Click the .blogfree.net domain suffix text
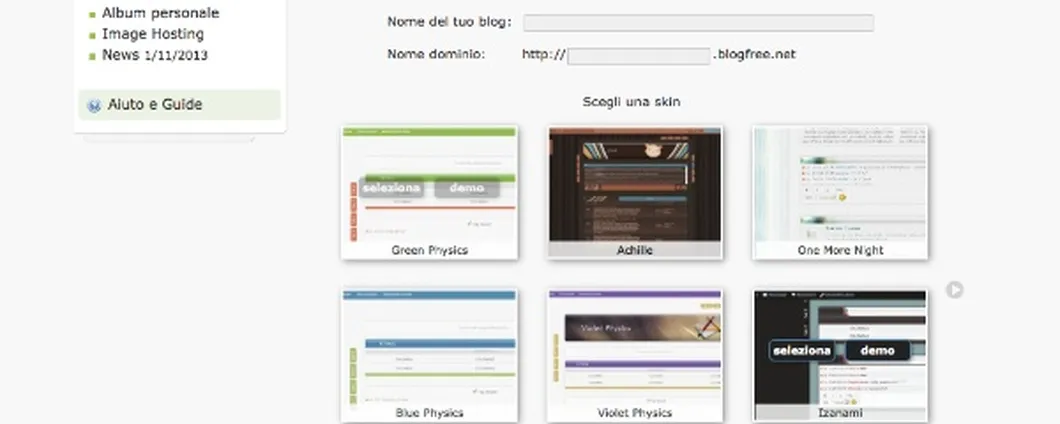 (754, 55)
